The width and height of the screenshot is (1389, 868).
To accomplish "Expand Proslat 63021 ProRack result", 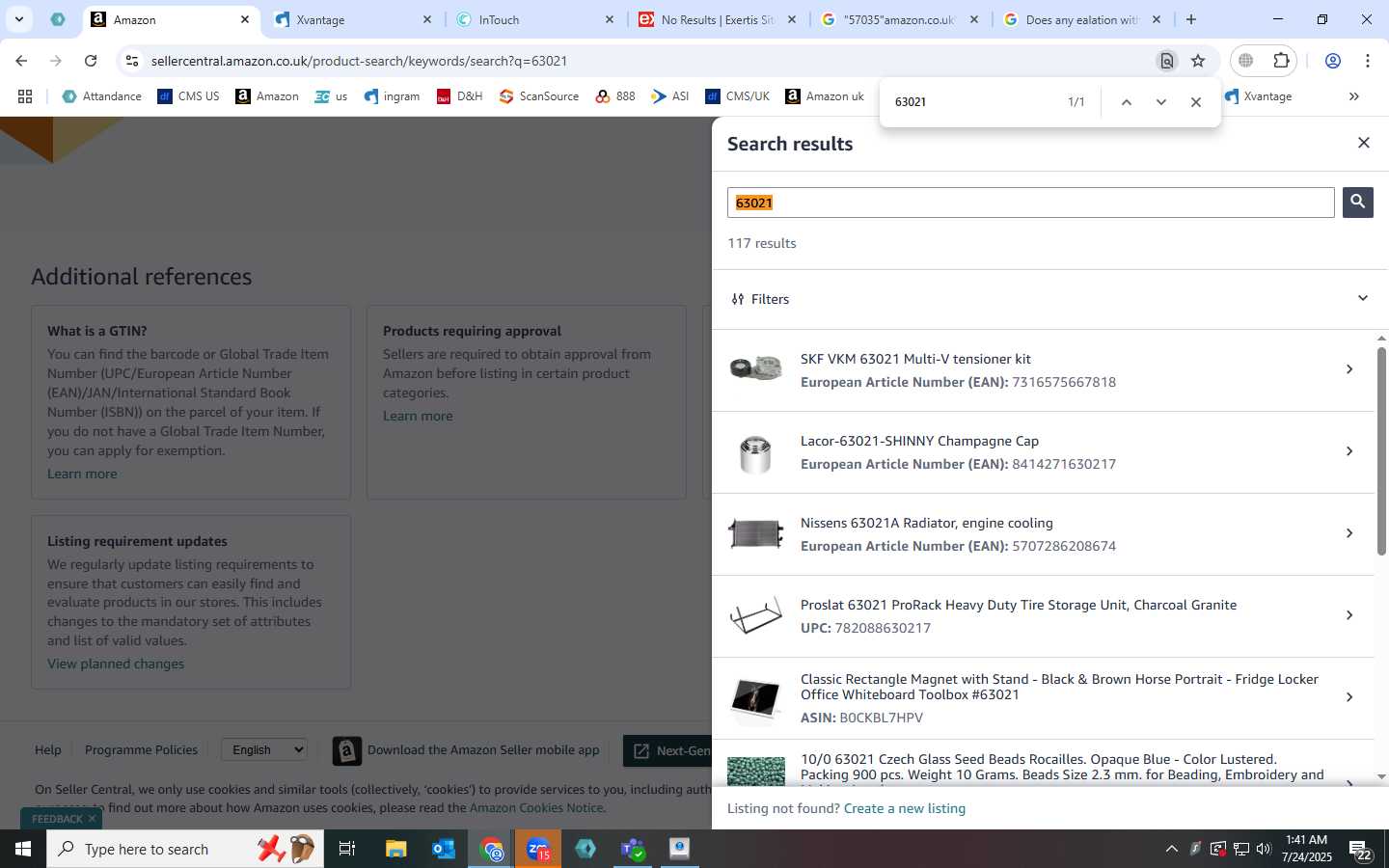I will [x=1349, y=615].
